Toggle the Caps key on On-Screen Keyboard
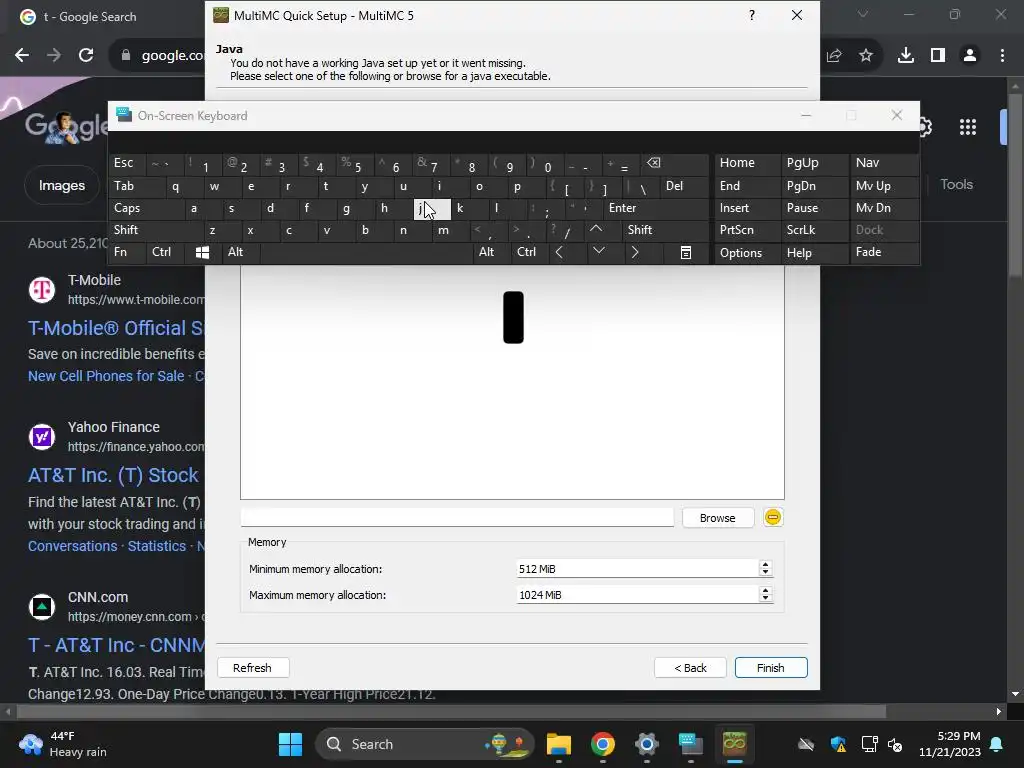Screen dimensions: 1024x768 pos(145,208)
